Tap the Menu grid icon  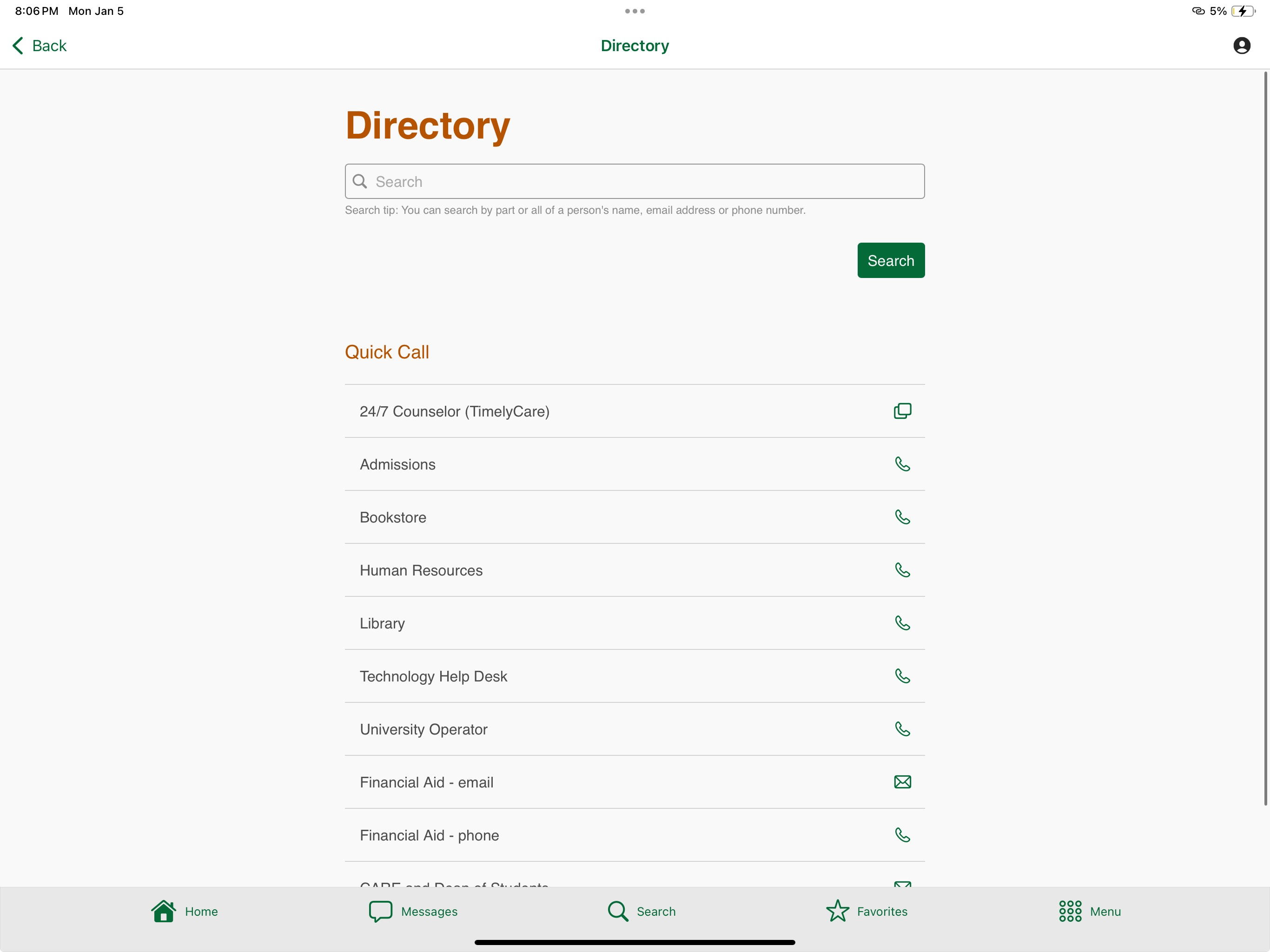(1070, 911)
